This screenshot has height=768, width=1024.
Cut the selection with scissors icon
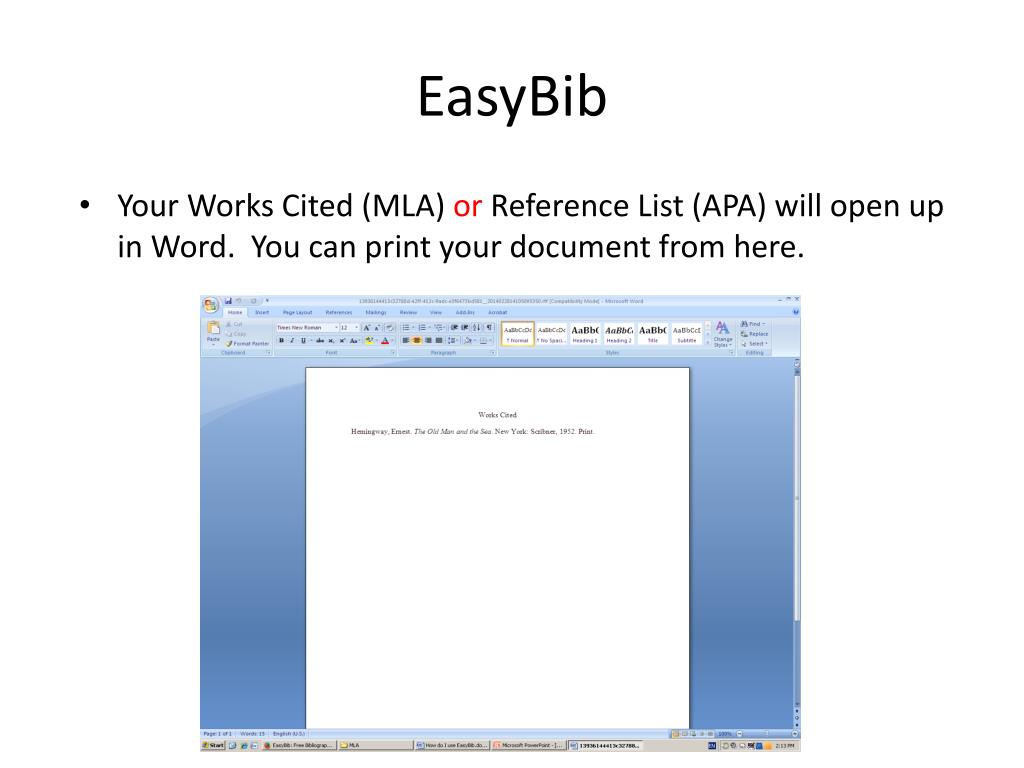click(234, 324)
